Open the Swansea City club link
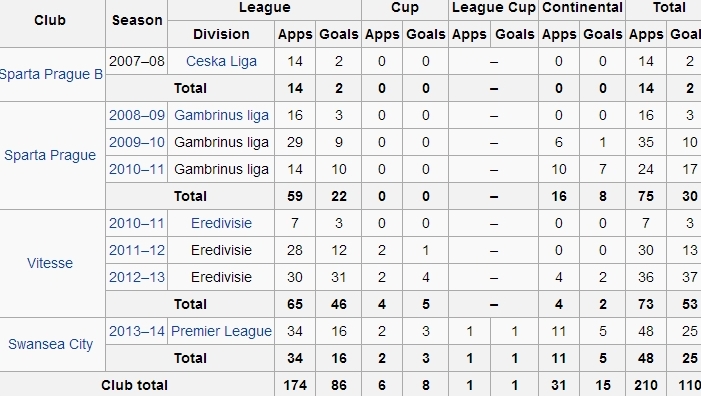 click(51, 344)
